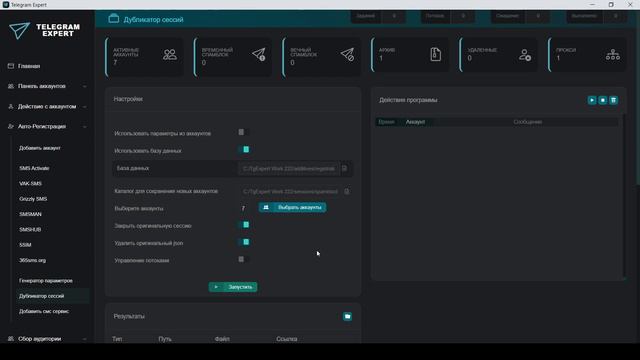Open SMSMAN in the sidebar
This screenshot has width=640, height=360.
click(30, 214)
